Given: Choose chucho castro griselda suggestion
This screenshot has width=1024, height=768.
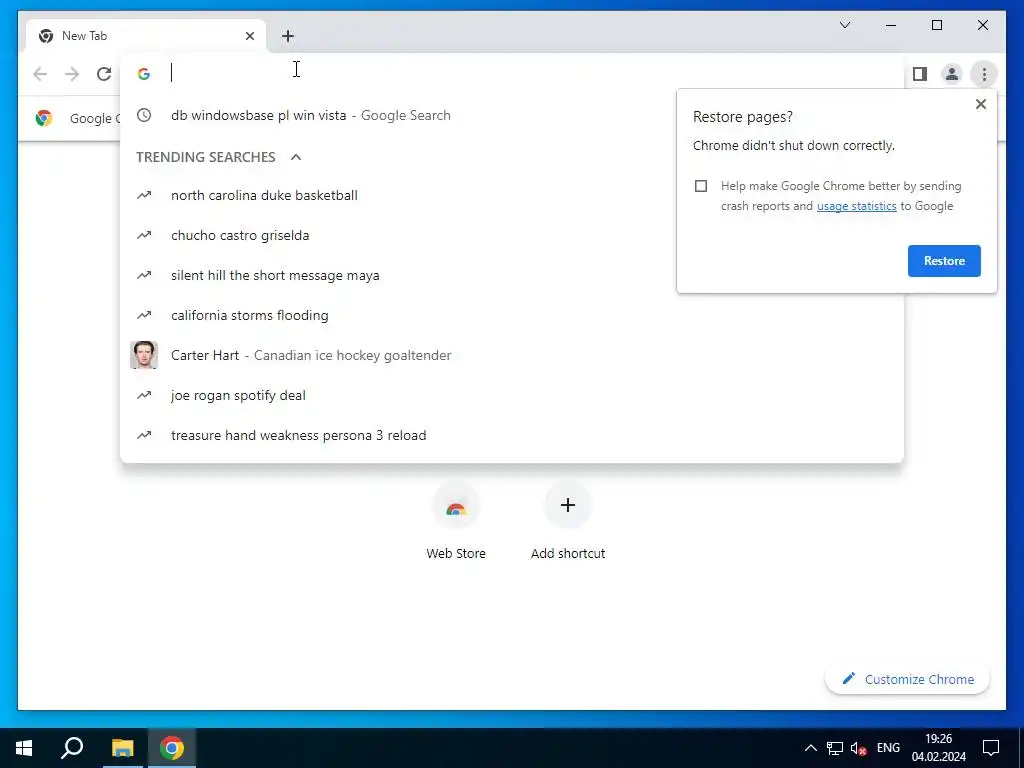Looking at the screenshot, I should tap(512, 235).
